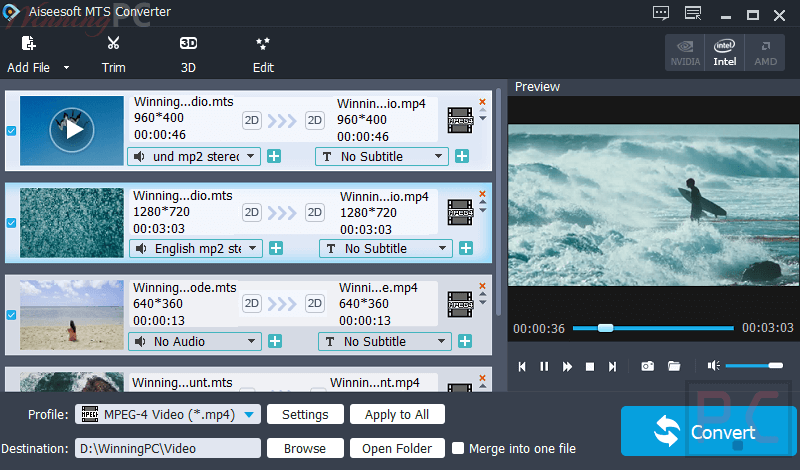Click Apply to All button
This screenshot has width=800, height=470.
pos(397,414)
